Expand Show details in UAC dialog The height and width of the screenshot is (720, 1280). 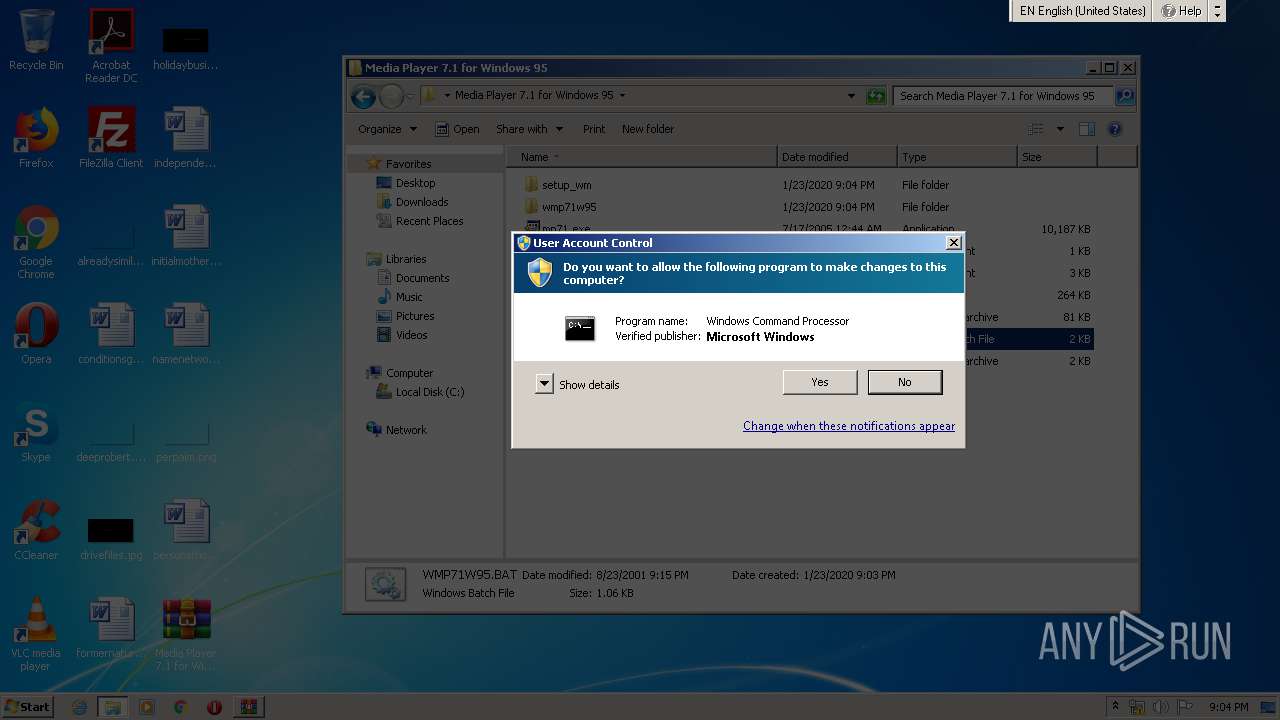click(578, 384)
